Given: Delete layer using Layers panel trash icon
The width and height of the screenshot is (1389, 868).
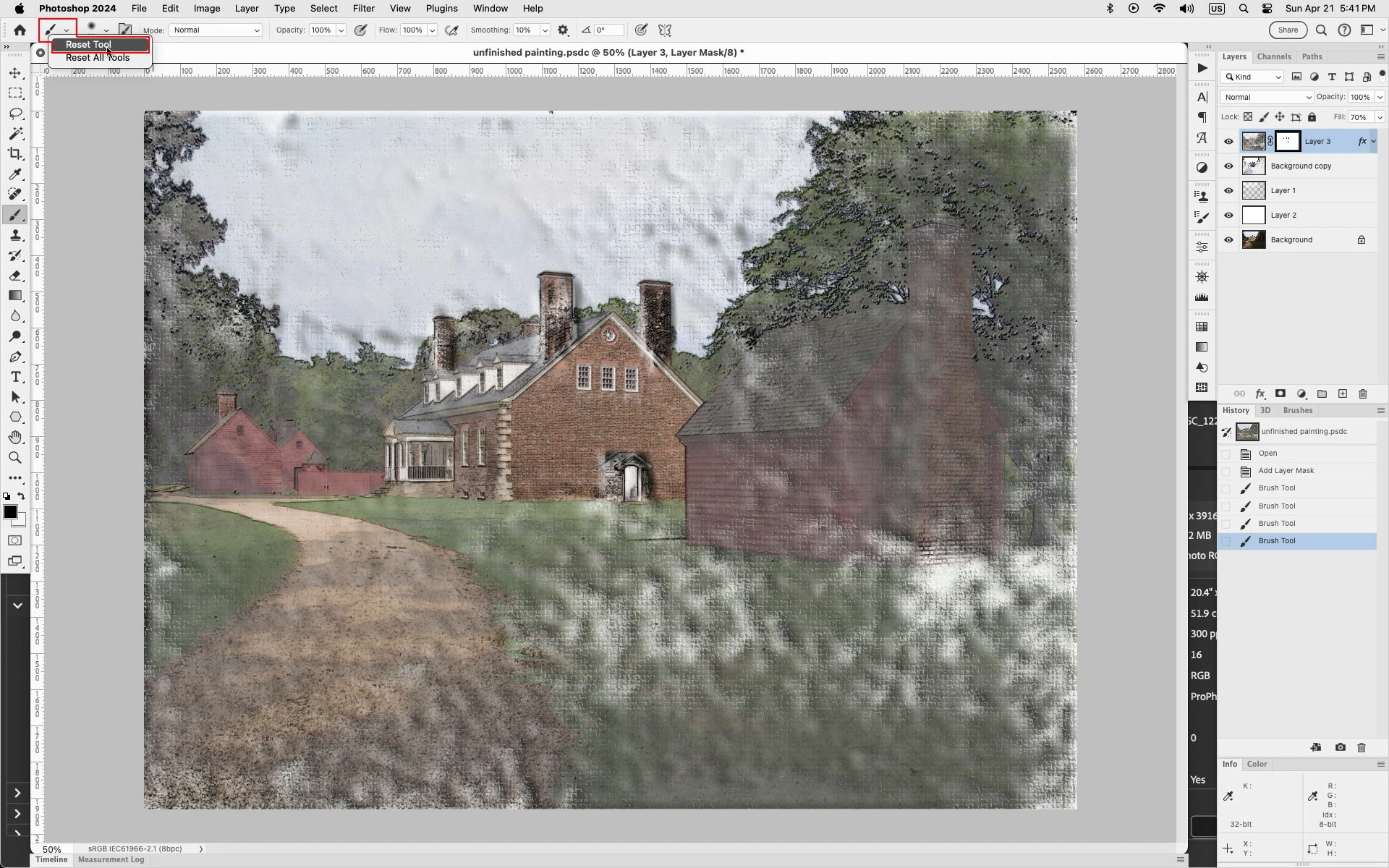Looking at the screenshot, I should [x=1363, y=394].
